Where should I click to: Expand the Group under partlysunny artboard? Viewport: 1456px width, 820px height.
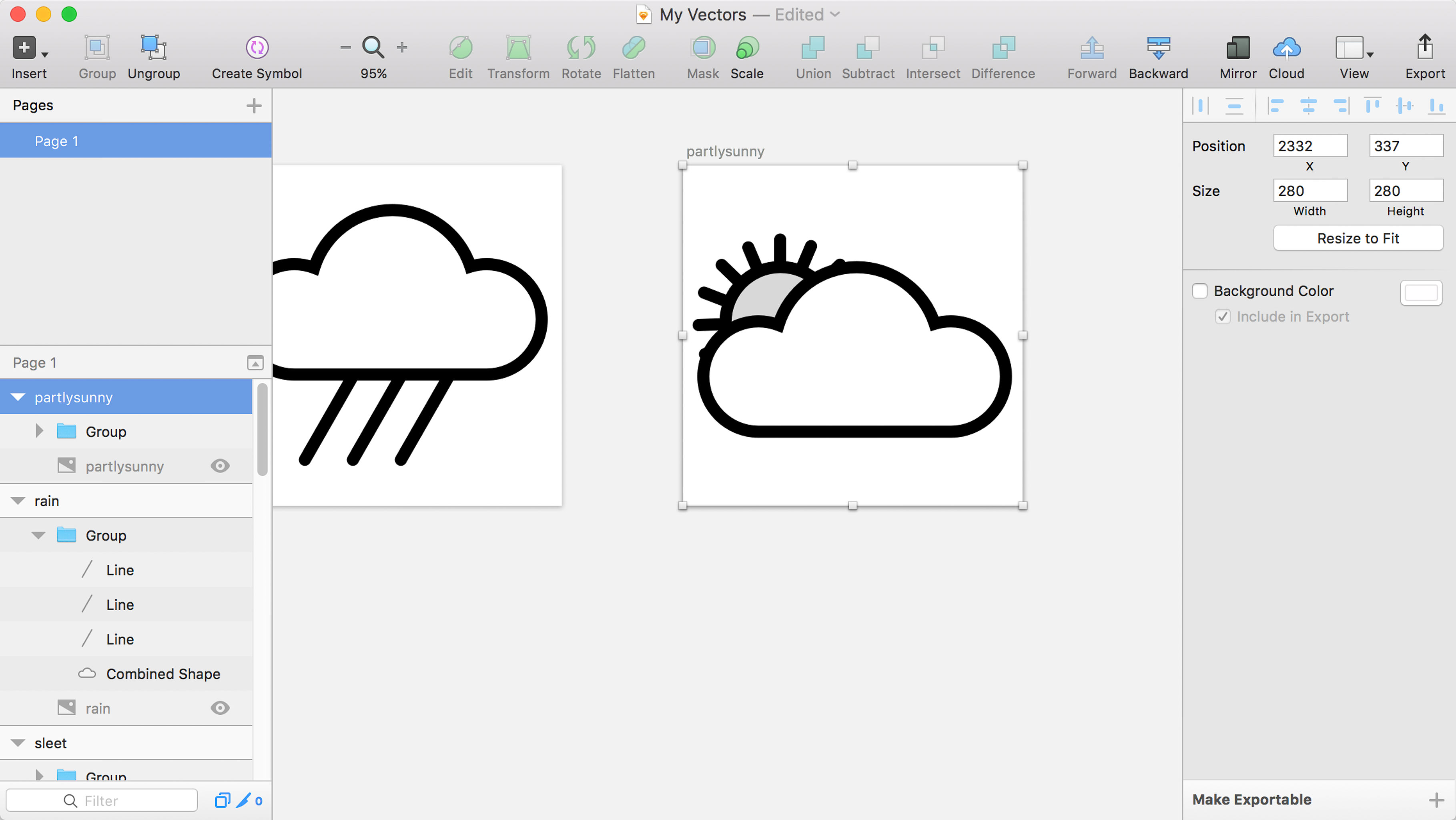(39, 432)
